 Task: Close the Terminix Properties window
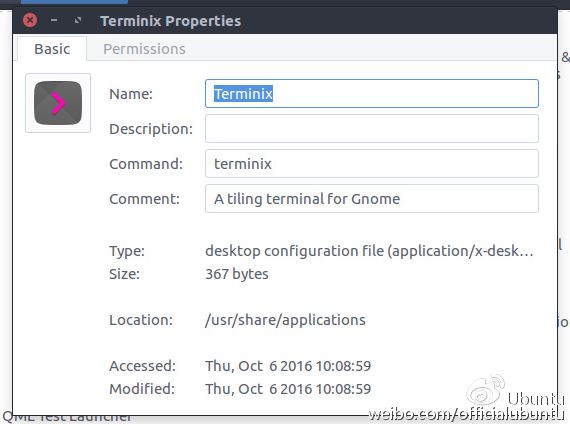point(30,20)
